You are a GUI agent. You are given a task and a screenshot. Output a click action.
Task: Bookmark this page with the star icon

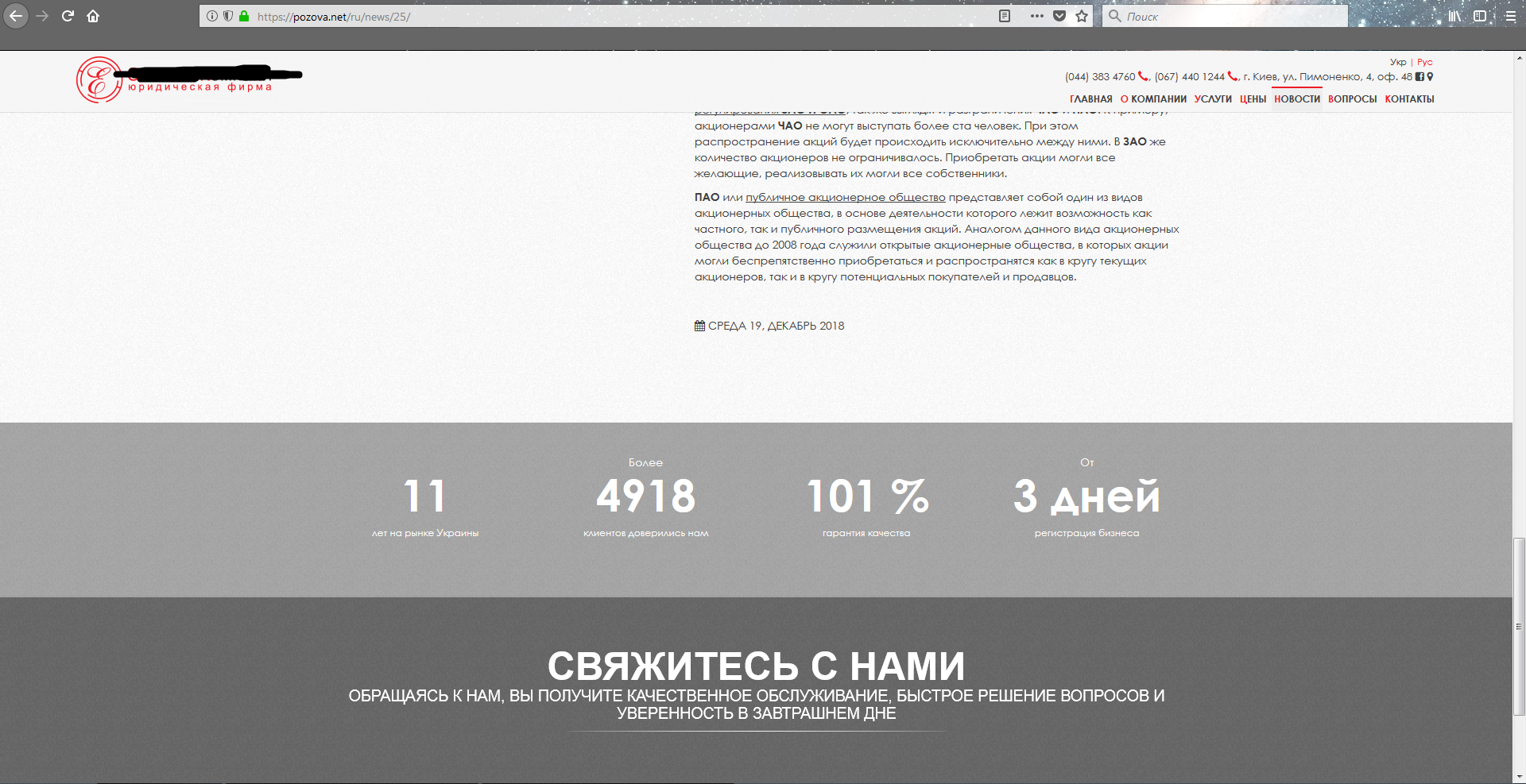(x=1082, y=16)
